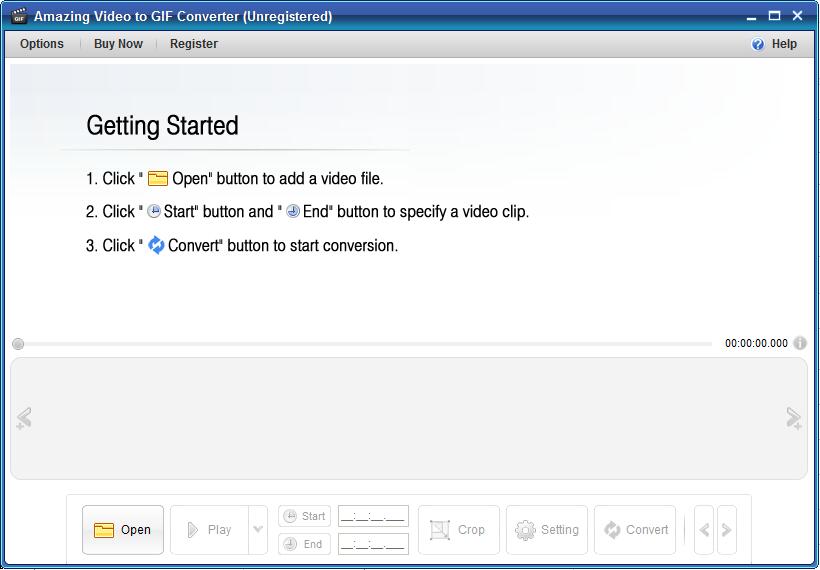Expand the dropdown arrow beside Play
The image size is (820, 570).
pos(258,530)
